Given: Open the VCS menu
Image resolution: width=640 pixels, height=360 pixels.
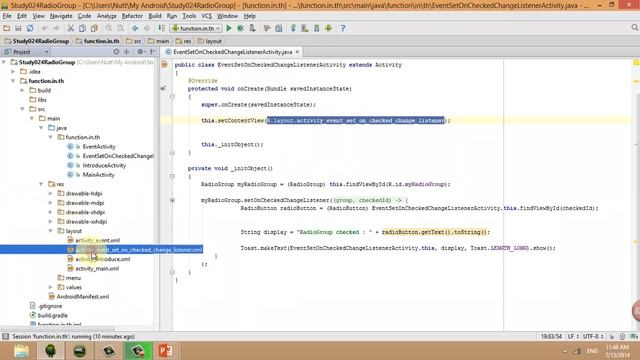Looking at the screenshot, I should tap(207, 16).
